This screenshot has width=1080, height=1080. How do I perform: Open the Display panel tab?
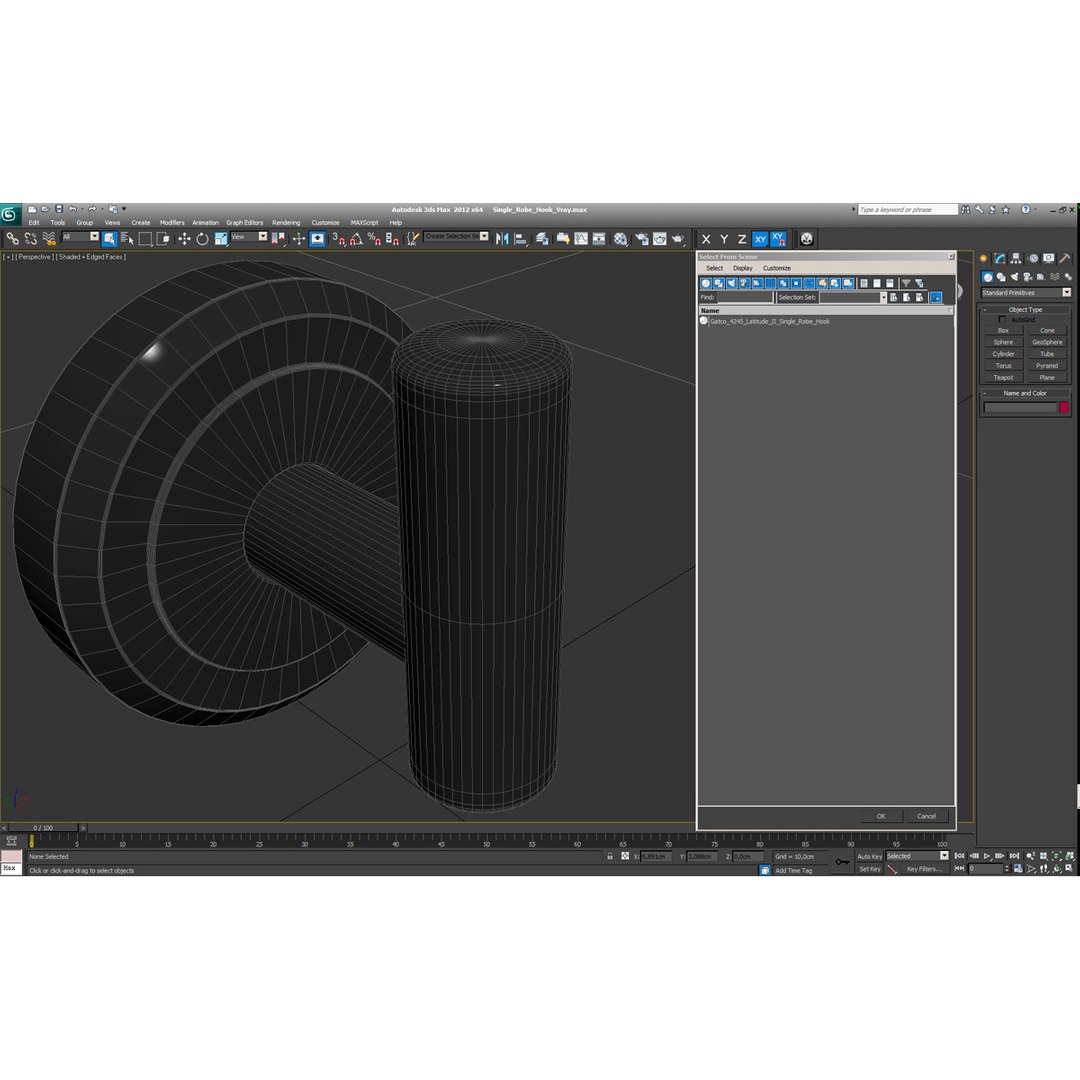coord(1048,258)
